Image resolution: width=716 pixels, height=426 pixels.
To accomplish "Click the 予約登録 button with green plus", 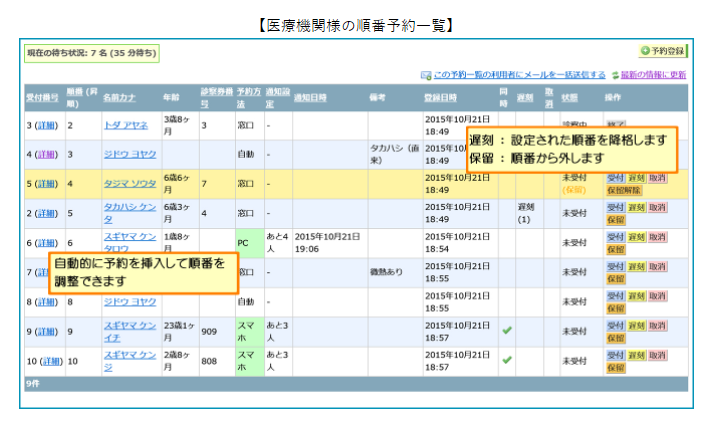I will click(663, 51).
